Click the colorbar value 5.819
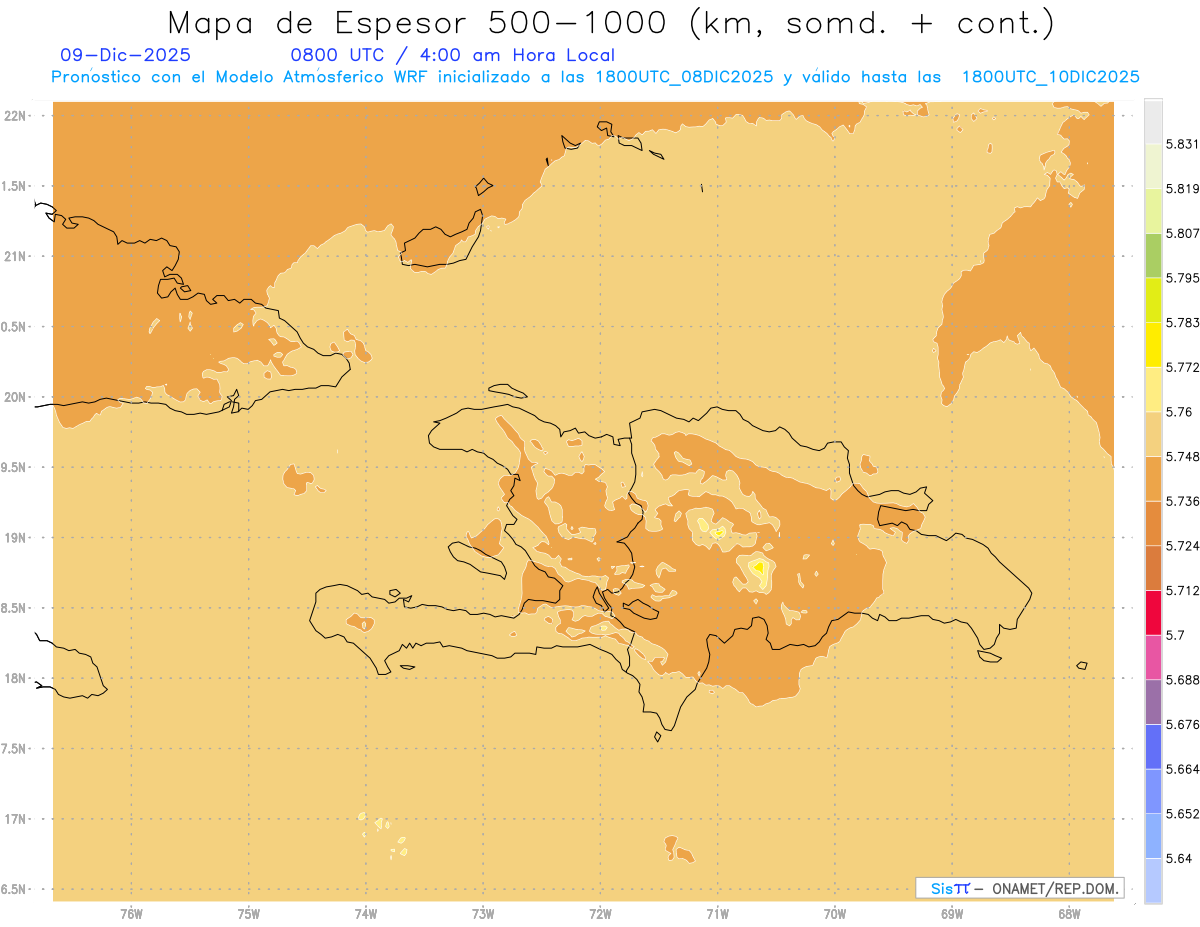This screenshot has height=927, width=1200. pyautogui.click(x=1183, y=189)
